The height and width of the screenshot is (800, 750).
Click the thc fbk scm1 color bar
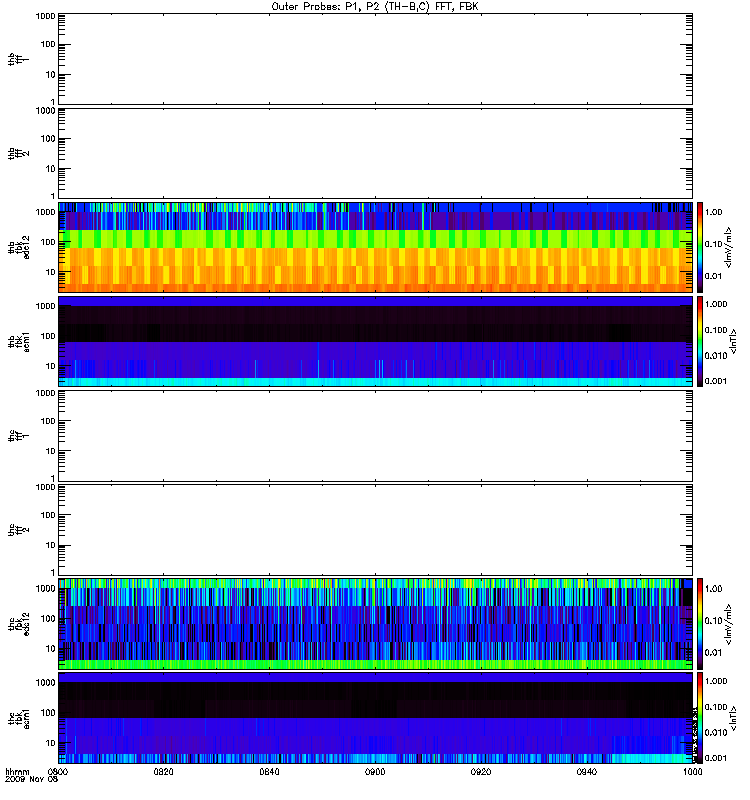point(700,718)
